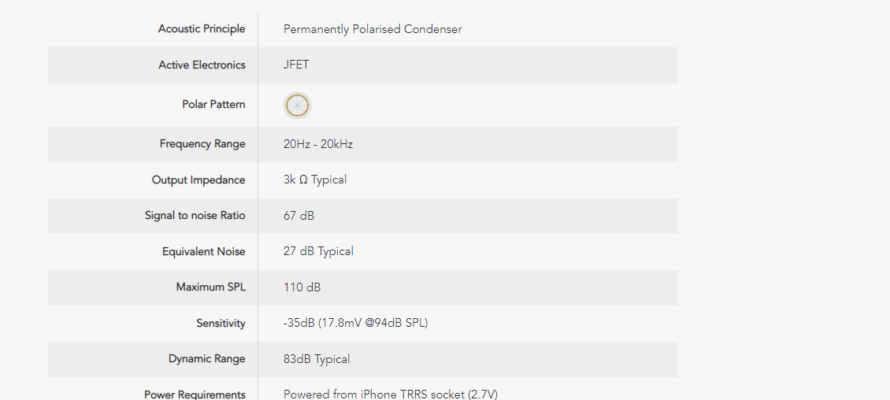
Task: Click the Permanently Polarised Condenser value
Action: pyautogui.click(x=372, y=30)
